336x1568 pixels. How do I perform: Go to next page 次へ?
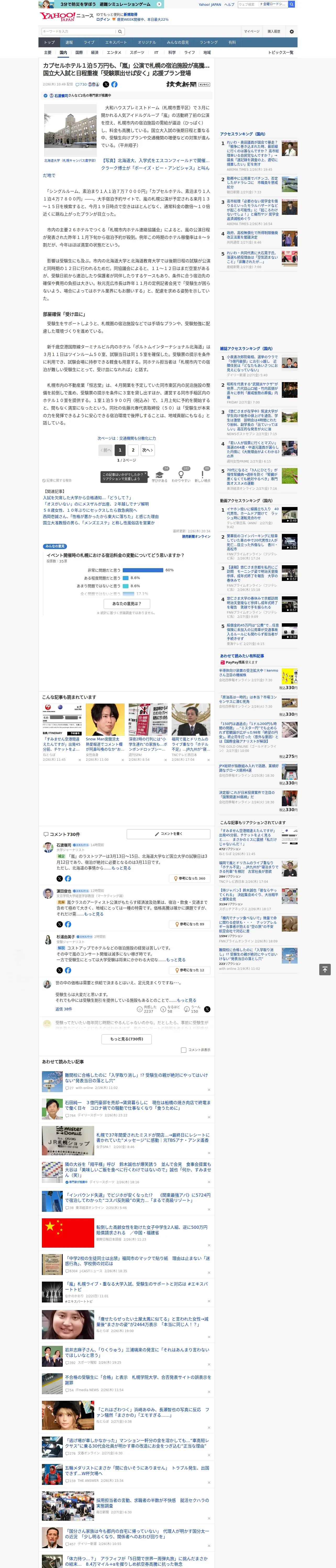click(x=148, y=450)
